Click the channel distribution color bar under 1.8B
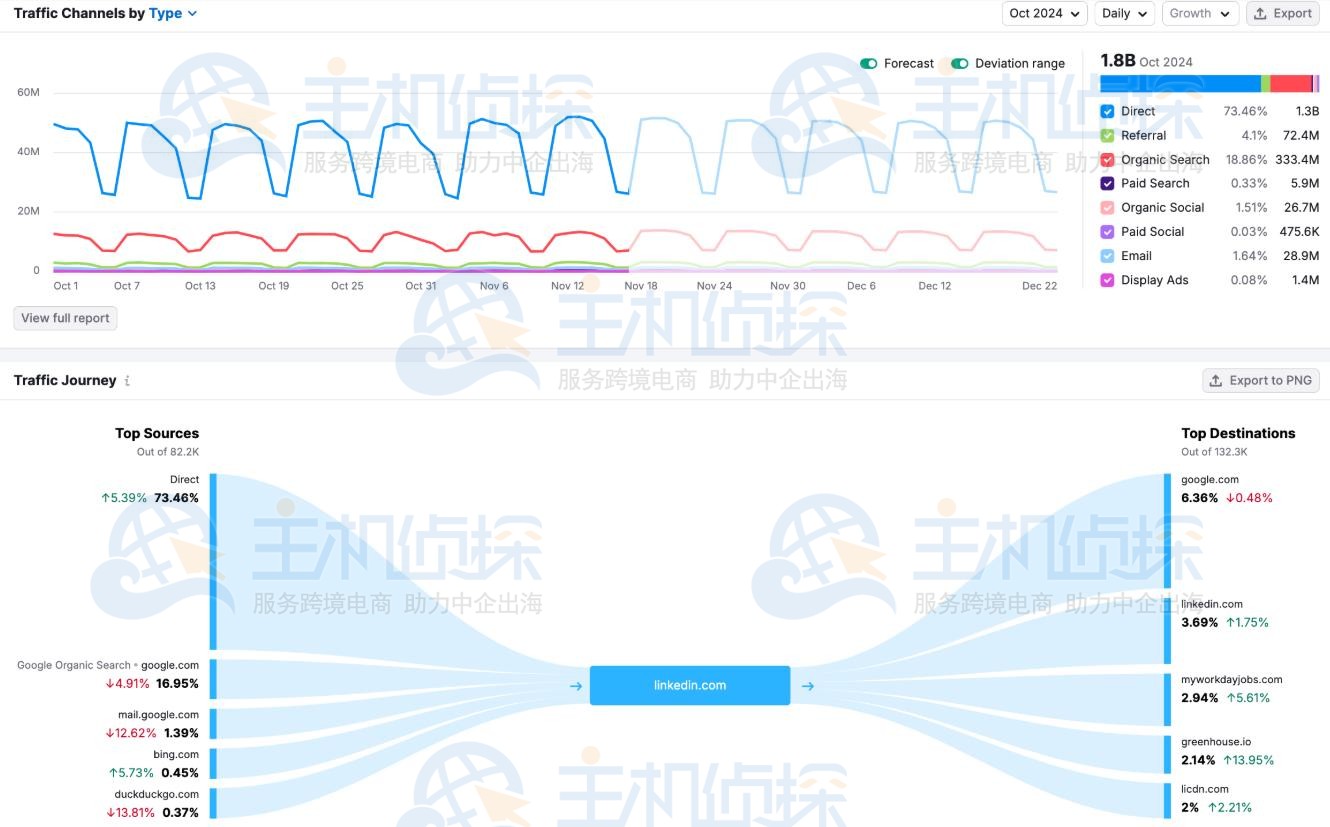Viewport: 1330px width, 827px height. click(1210, 83)
